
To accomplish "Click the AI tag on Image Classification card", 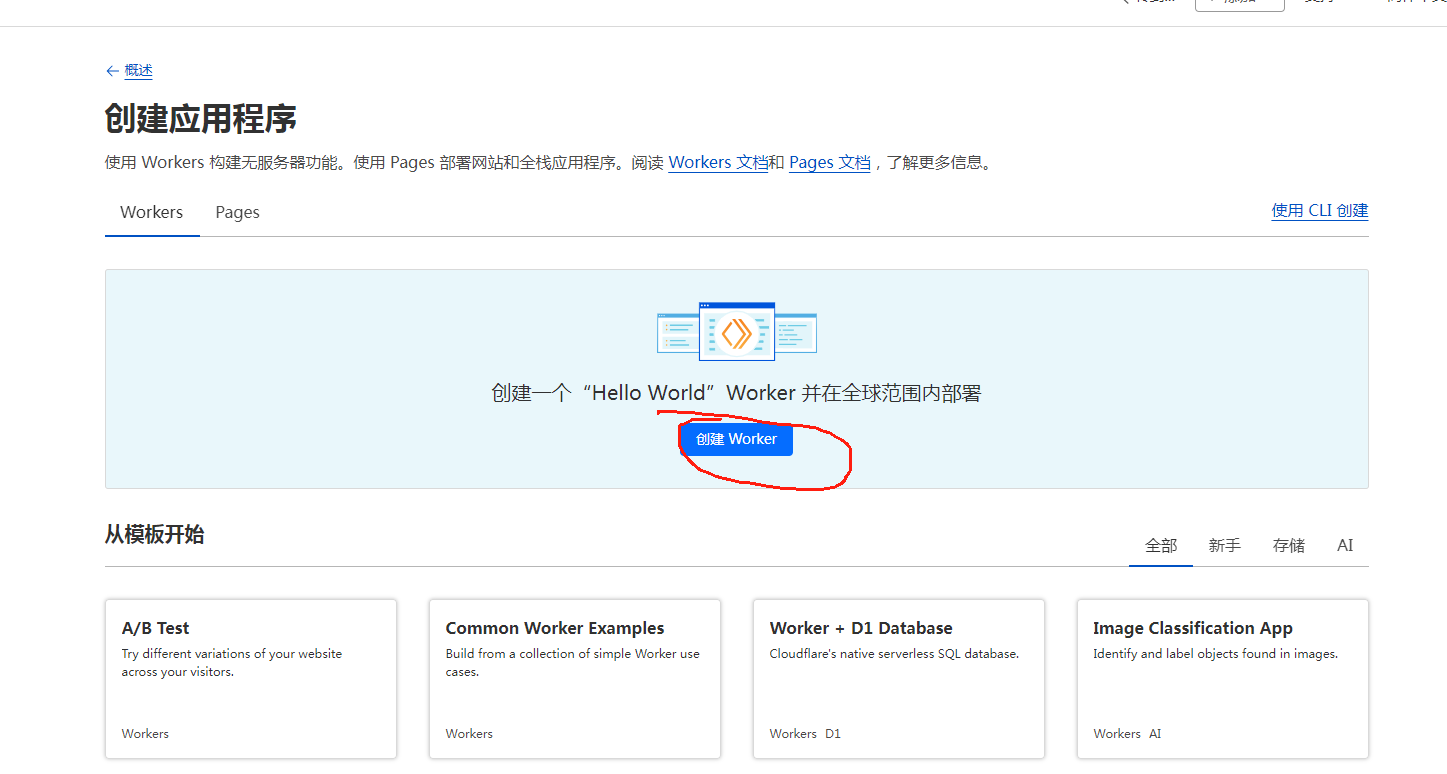I will (x=1155, y=734).
